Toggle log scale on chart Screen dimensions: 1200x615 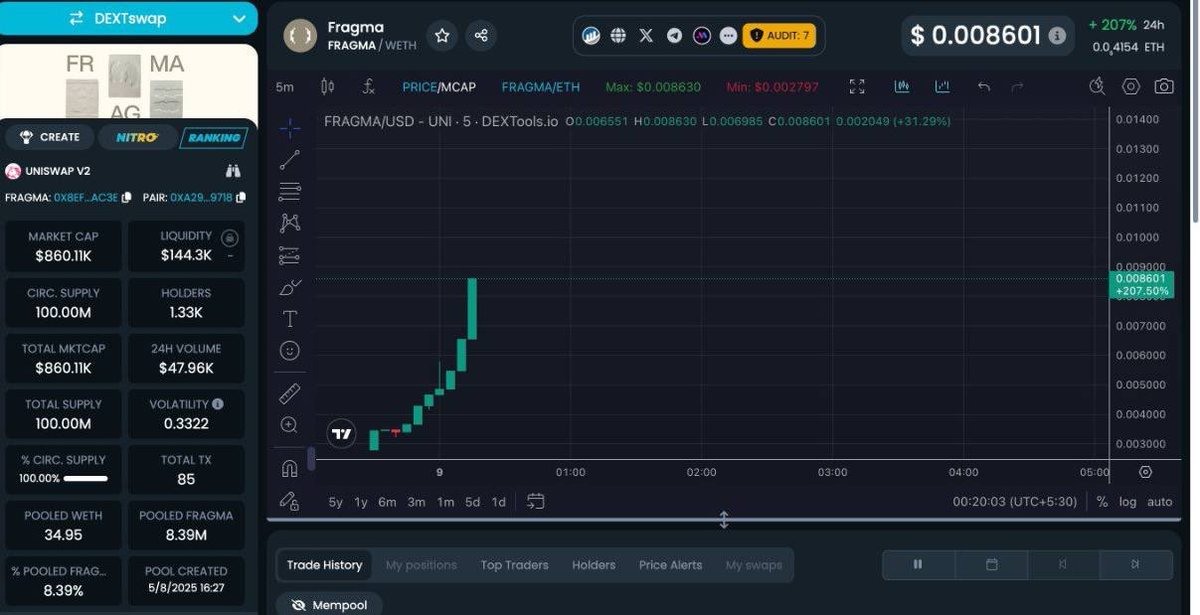tap(1128, 502)
